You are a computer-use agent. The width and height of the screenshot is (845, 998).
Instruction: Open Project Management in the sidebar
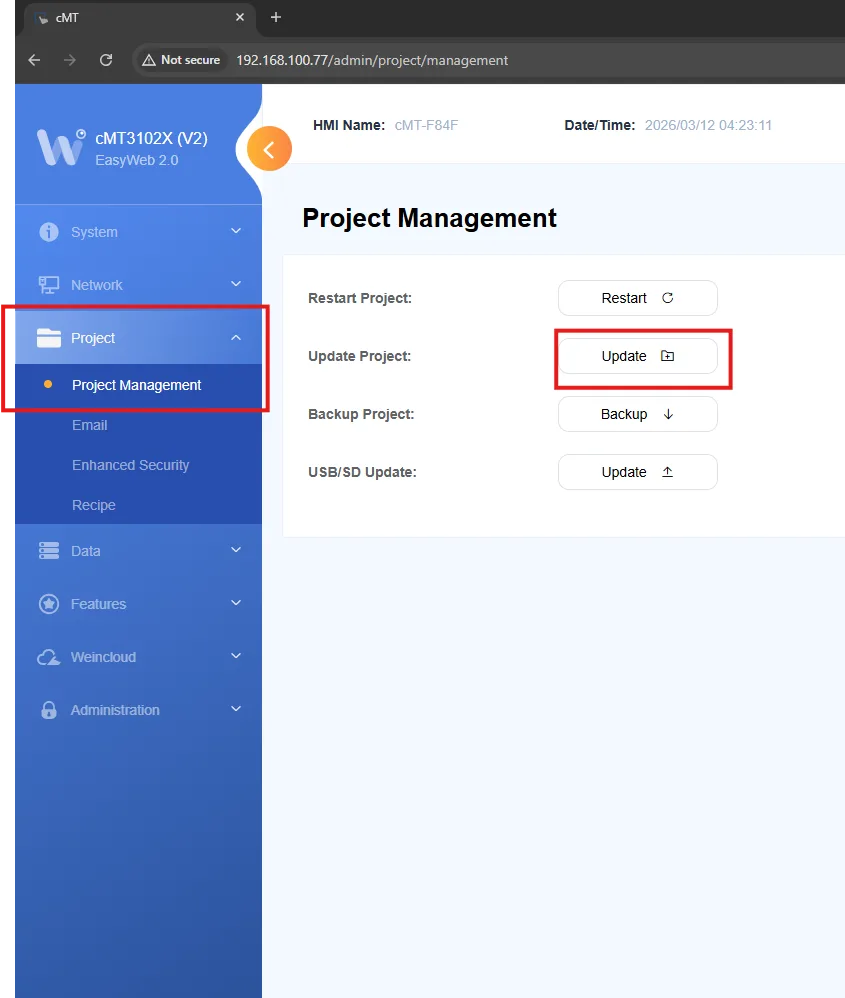click(138, 385)
